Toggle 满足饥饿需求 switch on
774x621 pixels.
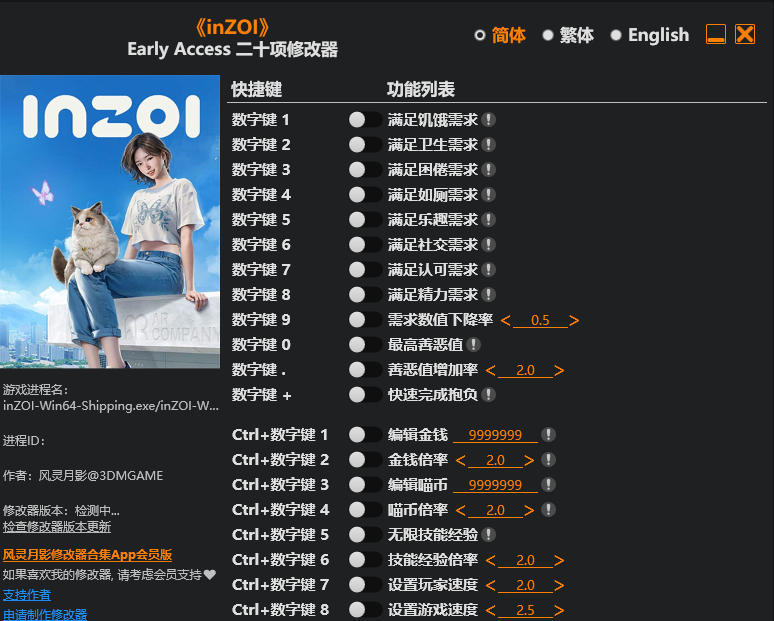click(365, 119)
